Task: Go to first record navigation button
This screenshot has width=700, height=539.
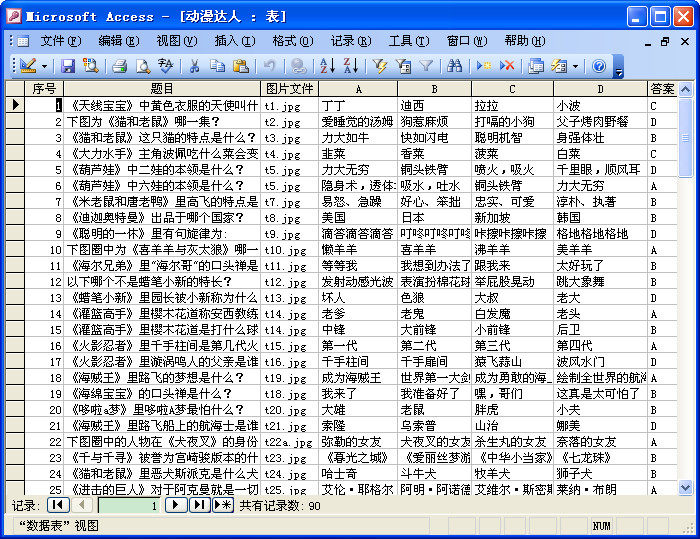Action: coord(58,505)
